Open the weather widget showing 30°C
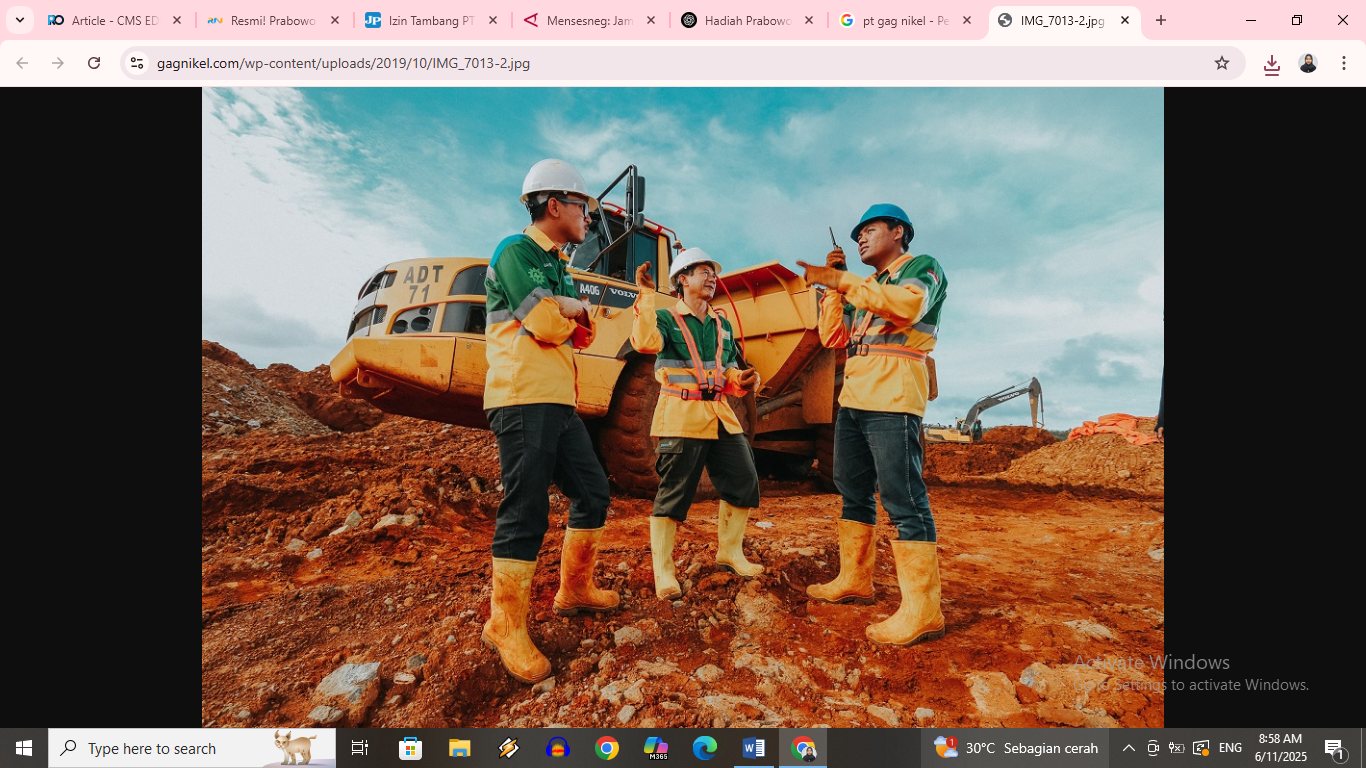The height and width of the screenshot is (768, 1366). [x=1015, y=748]
